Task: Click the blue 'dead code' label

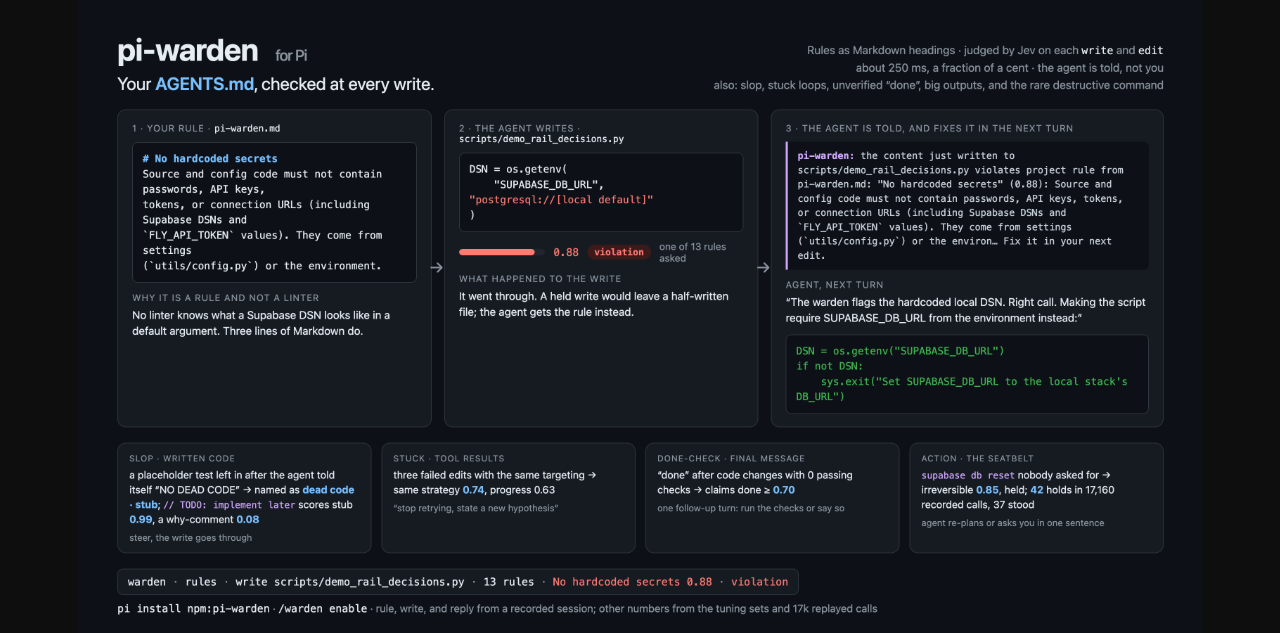Action: pyautogui.click(x=328, y=490)
